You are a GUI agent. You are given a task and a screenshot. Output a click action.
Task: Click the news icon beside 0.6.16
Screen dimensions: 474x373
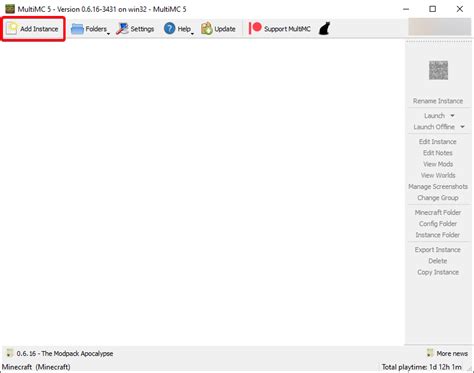coord(9,353)
